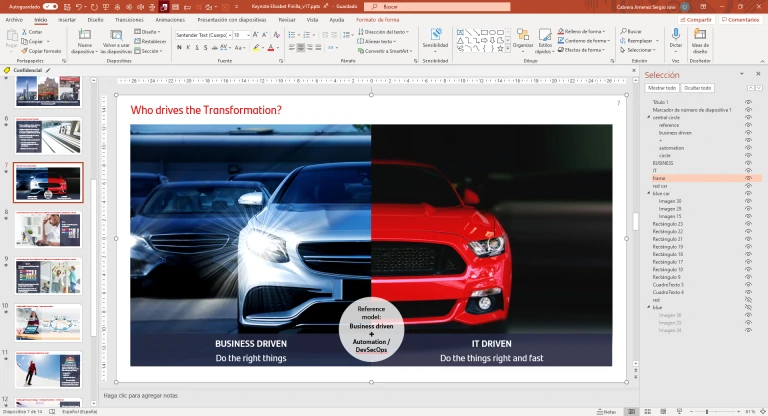Collapse the 'central circle' group

click(x=648, y=117)
